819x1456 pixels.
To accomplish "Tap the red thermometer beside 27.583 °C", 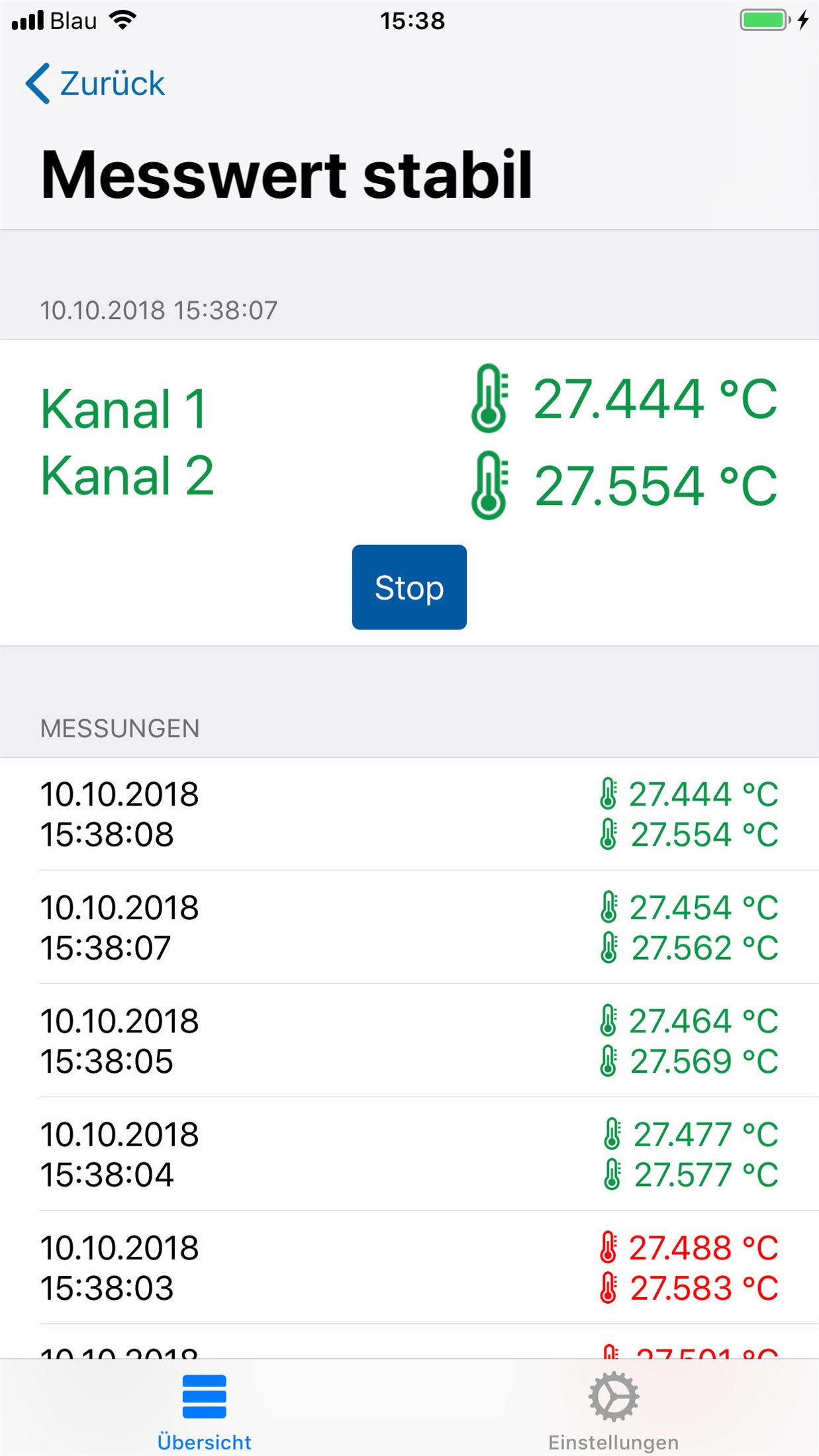I will [608, 1288].
